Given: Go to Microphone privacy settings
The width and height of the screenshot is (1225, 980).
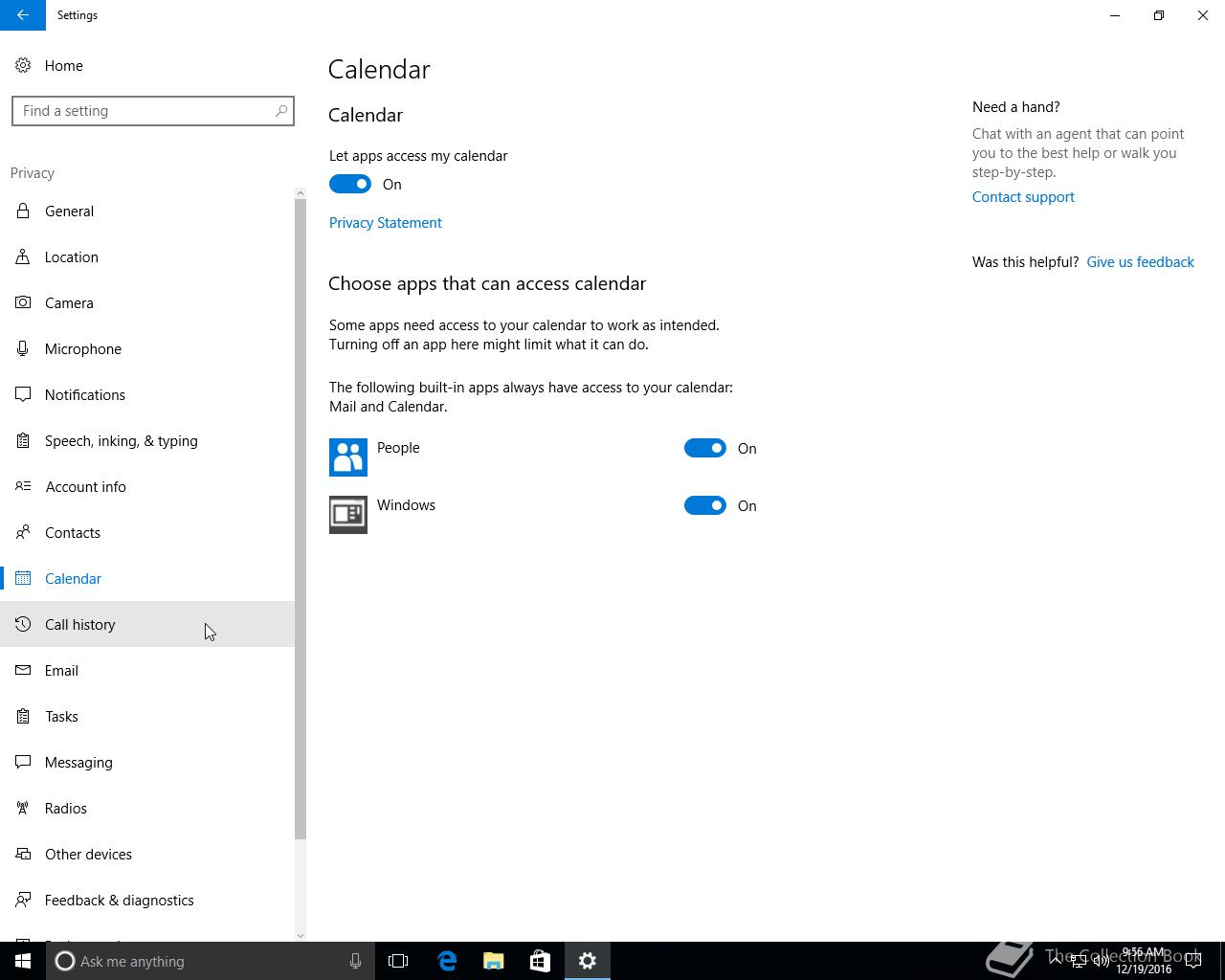Looking at the screenshot, I should pos(147,348).
